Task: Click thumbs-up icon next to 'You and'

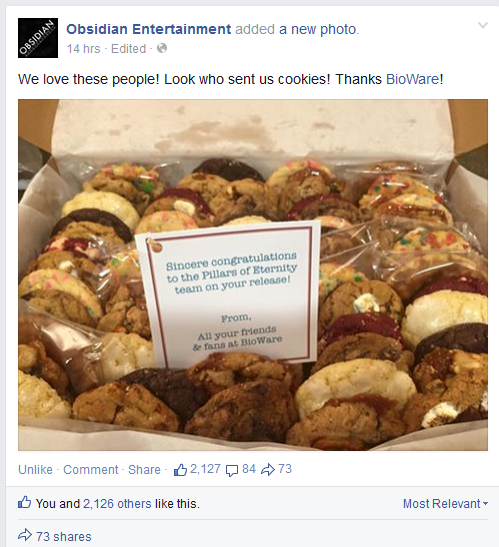Action: 24,503
